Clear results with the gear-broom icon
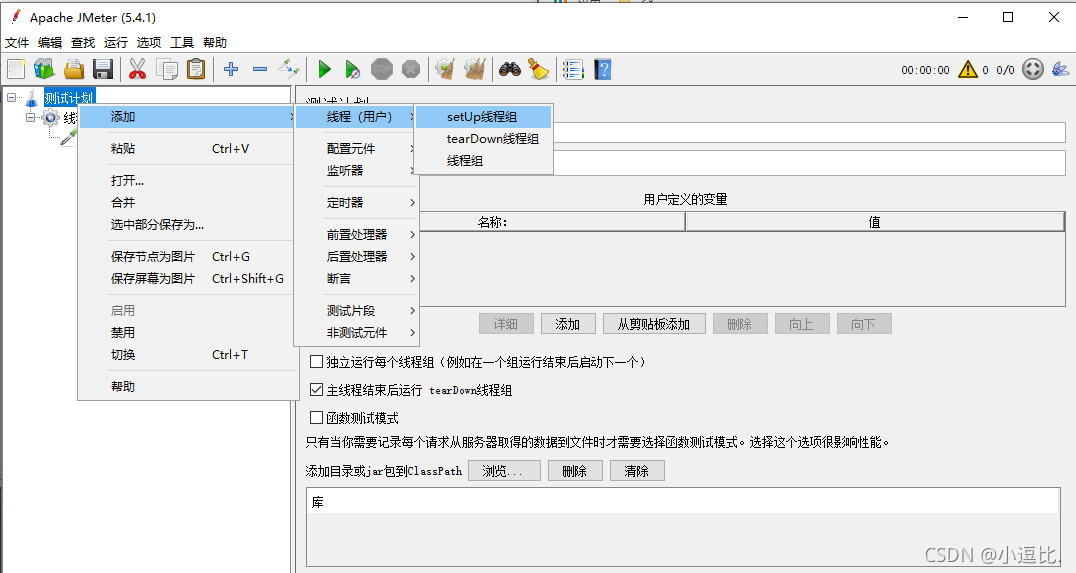Image resolution: width=1076 pixels, height=573 pixels. [x=445, y=69]
